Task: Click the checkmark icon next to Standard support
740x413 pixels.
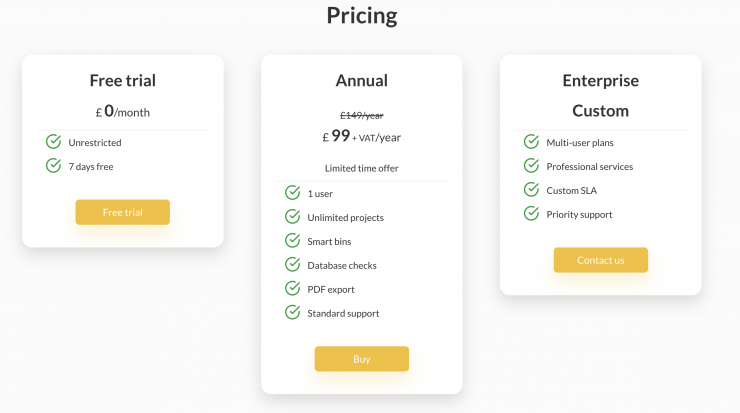Action: pos(293,313)
